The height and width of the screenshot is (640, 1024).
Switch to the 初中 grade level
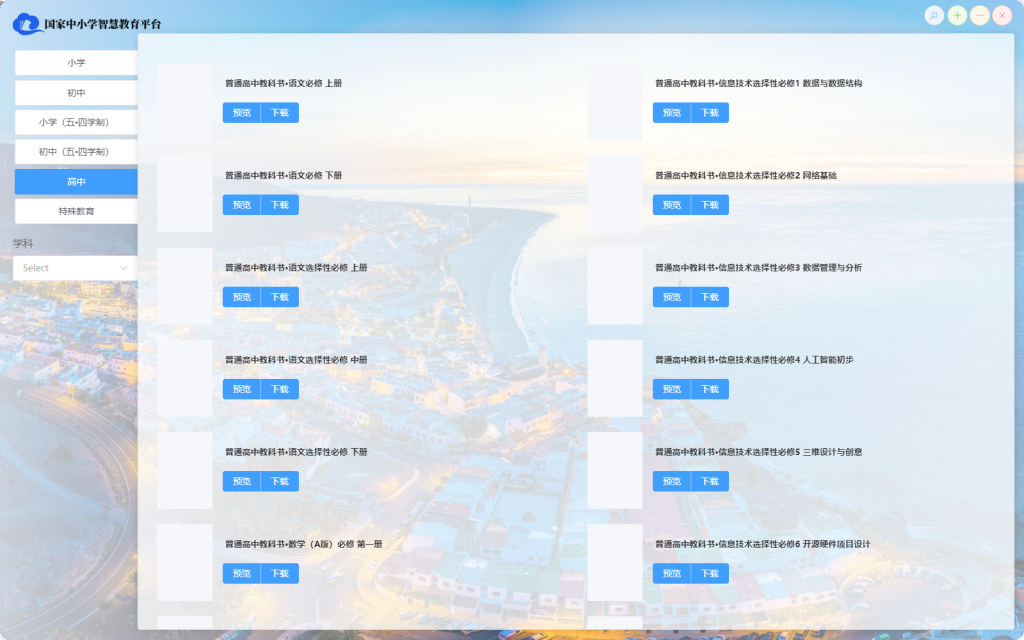pos(76,93)
